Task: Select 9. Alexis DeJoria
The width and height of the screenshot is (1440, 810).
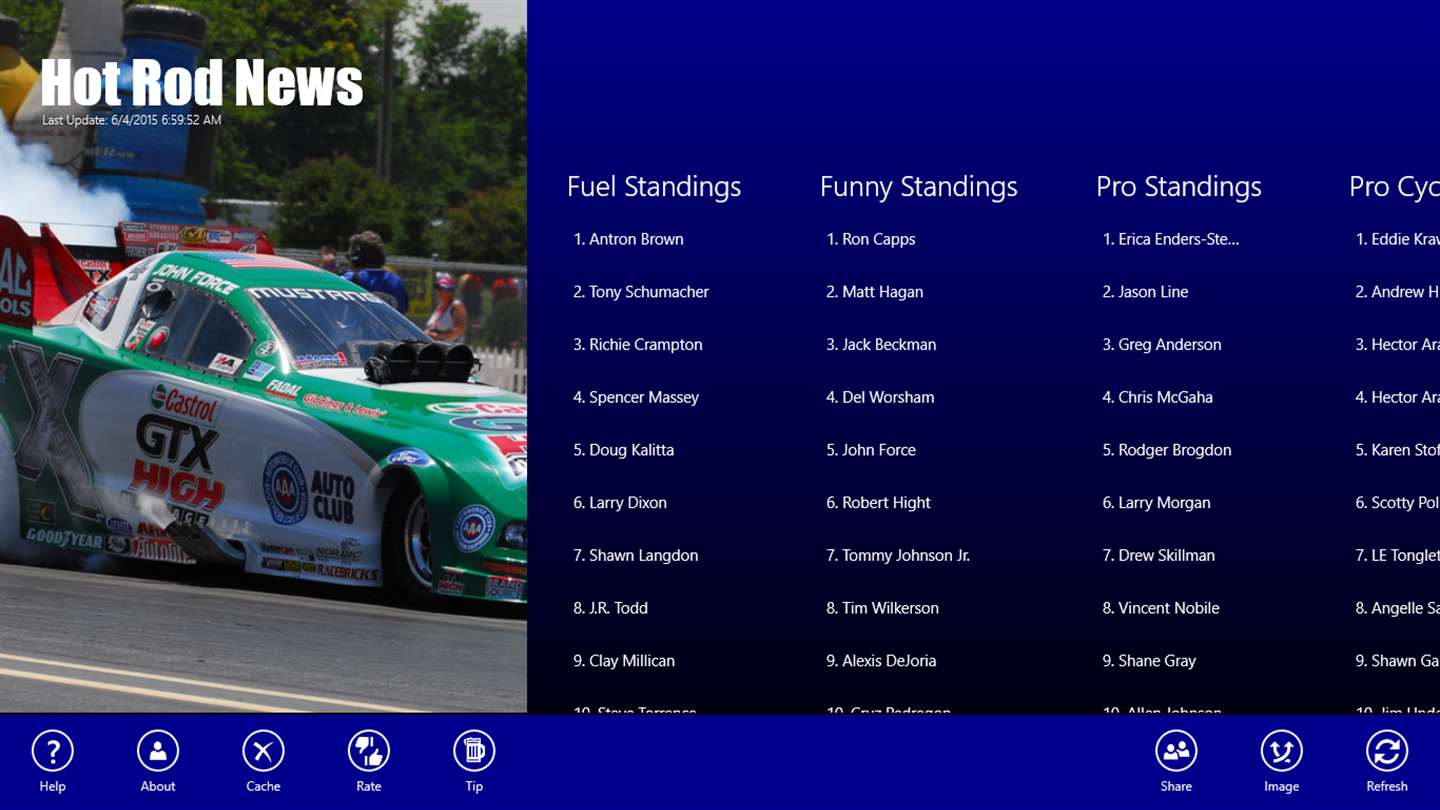Action: (x=881, y=661)
